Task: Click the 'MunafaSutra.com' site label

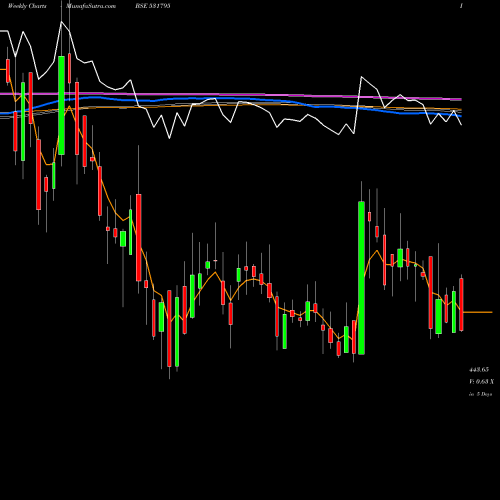Action: pos(91,6)
